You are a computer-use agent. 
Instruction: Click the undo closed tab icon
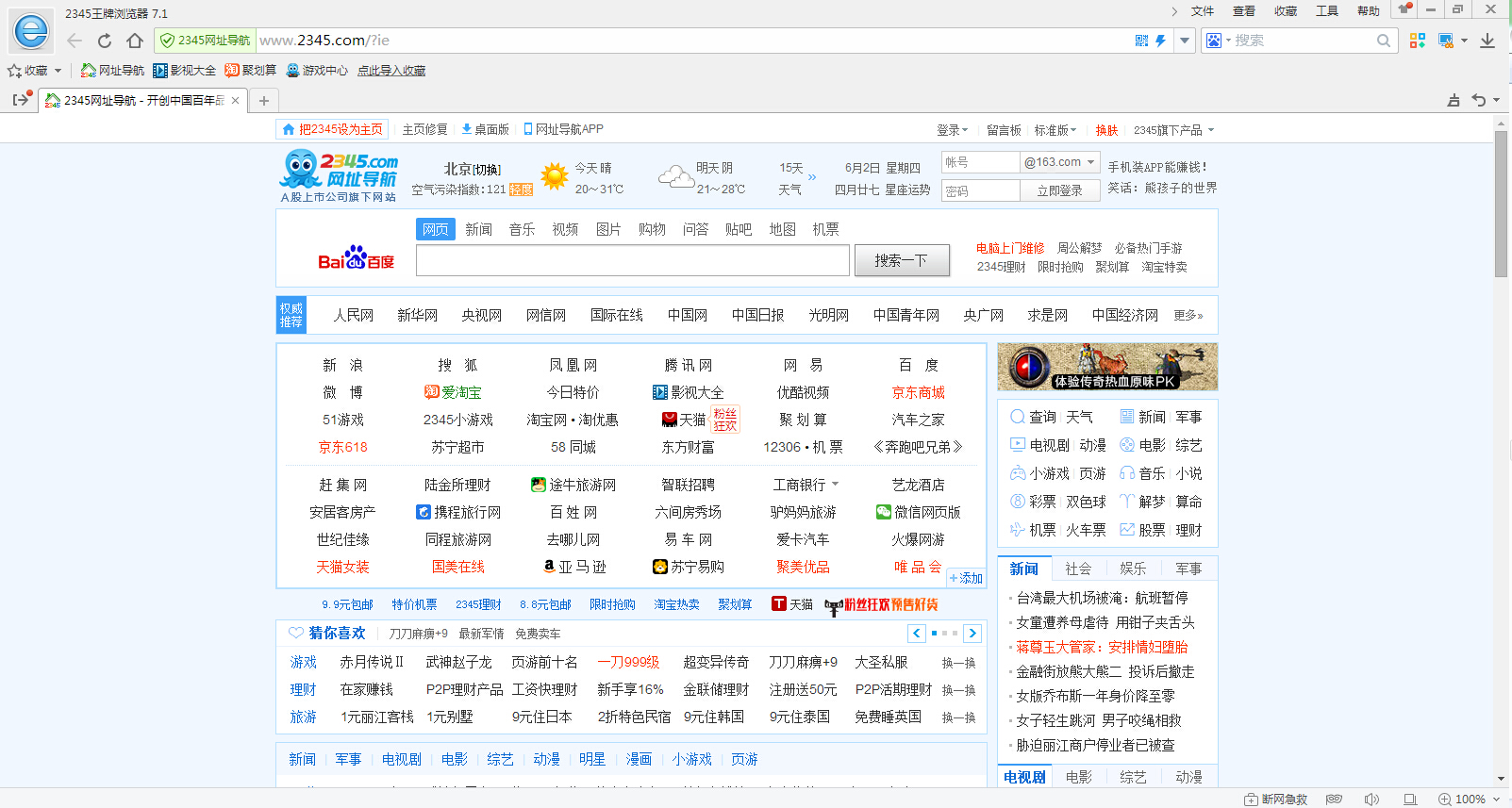(1479, 100)
